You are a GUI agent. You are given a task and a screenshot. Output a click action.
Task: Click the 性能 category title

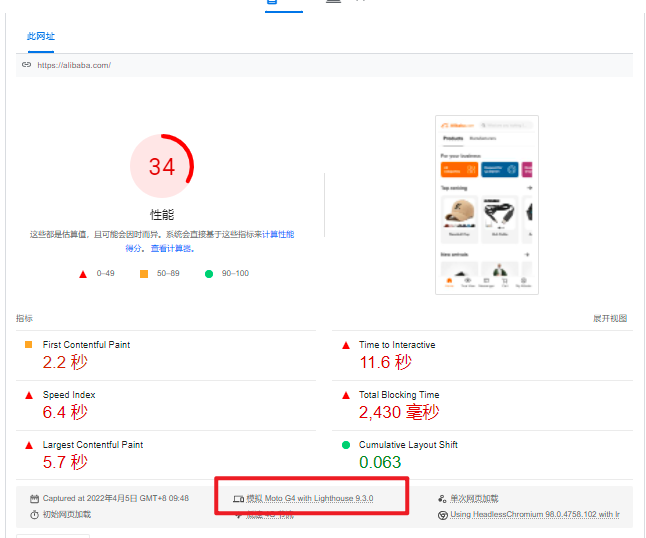click(x=162, y=215)
